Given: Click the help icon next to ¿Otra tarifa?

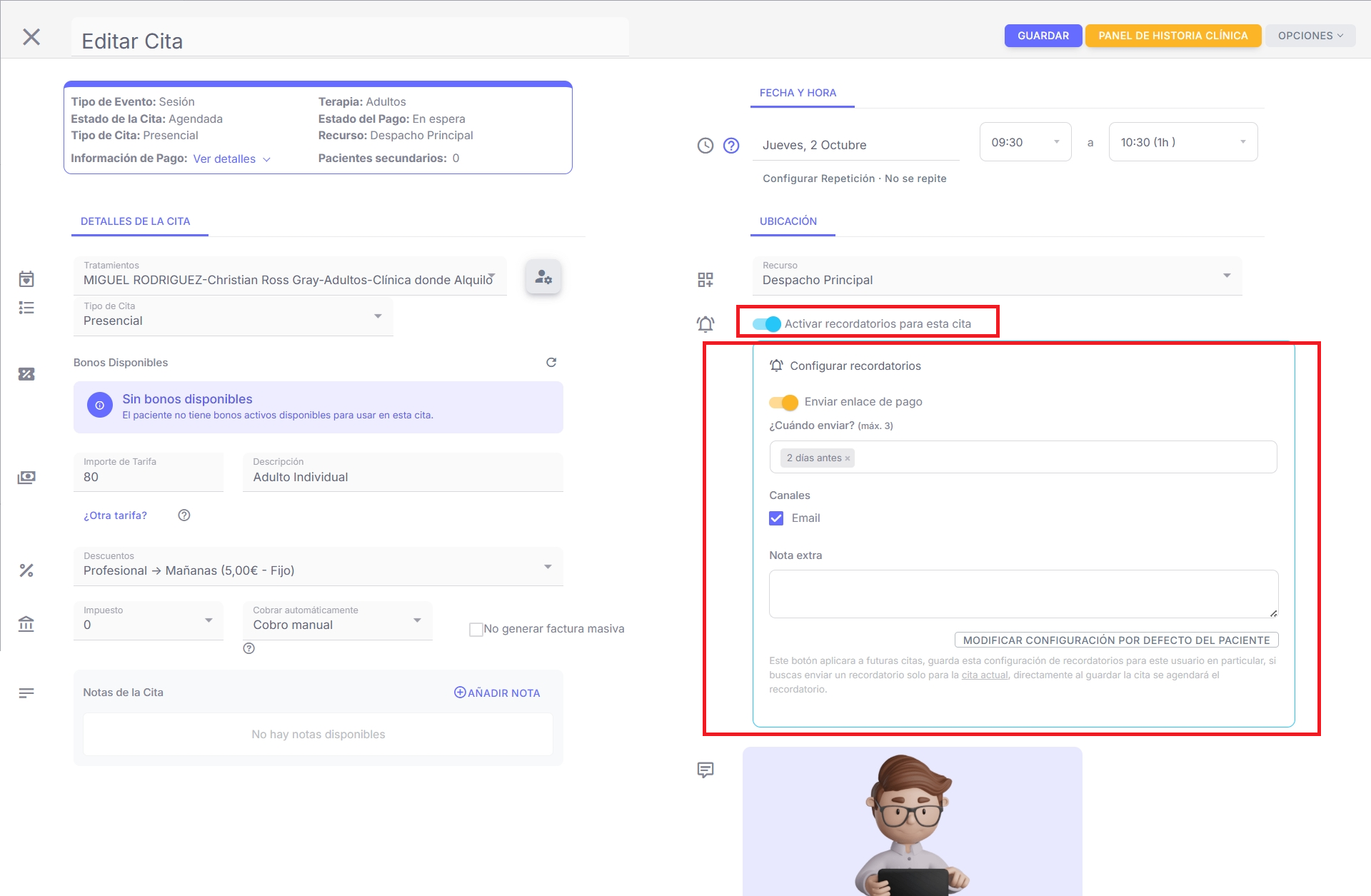Looking at the screenshot, I should tap(184, 515).
